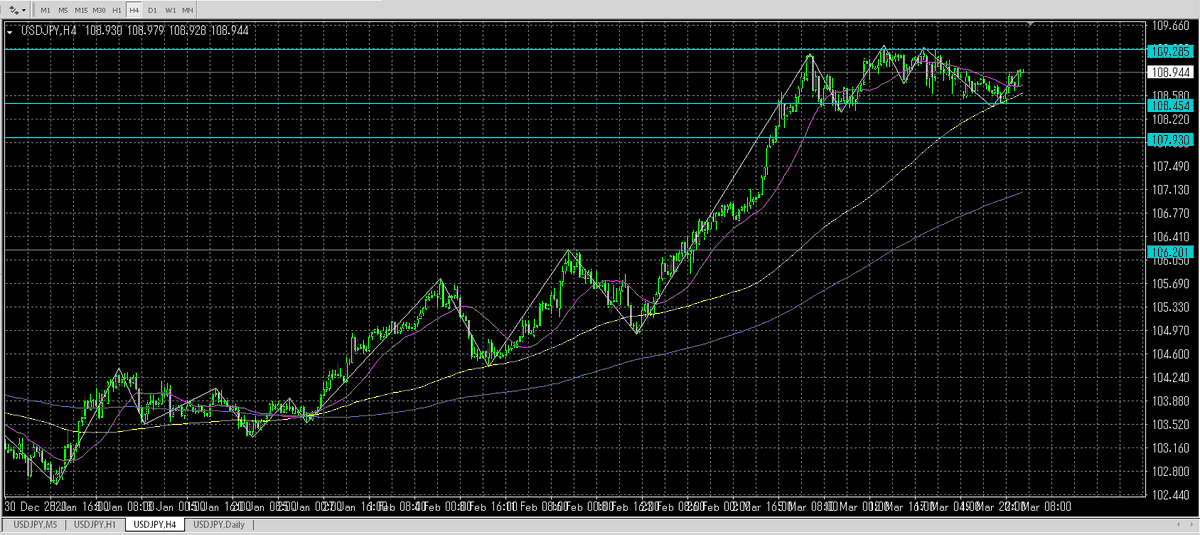Viewport: 1200px width, 535px height.
Task: Click the 108.220 price scale value
Action: pyautogui.click(x=1169, y=119)
